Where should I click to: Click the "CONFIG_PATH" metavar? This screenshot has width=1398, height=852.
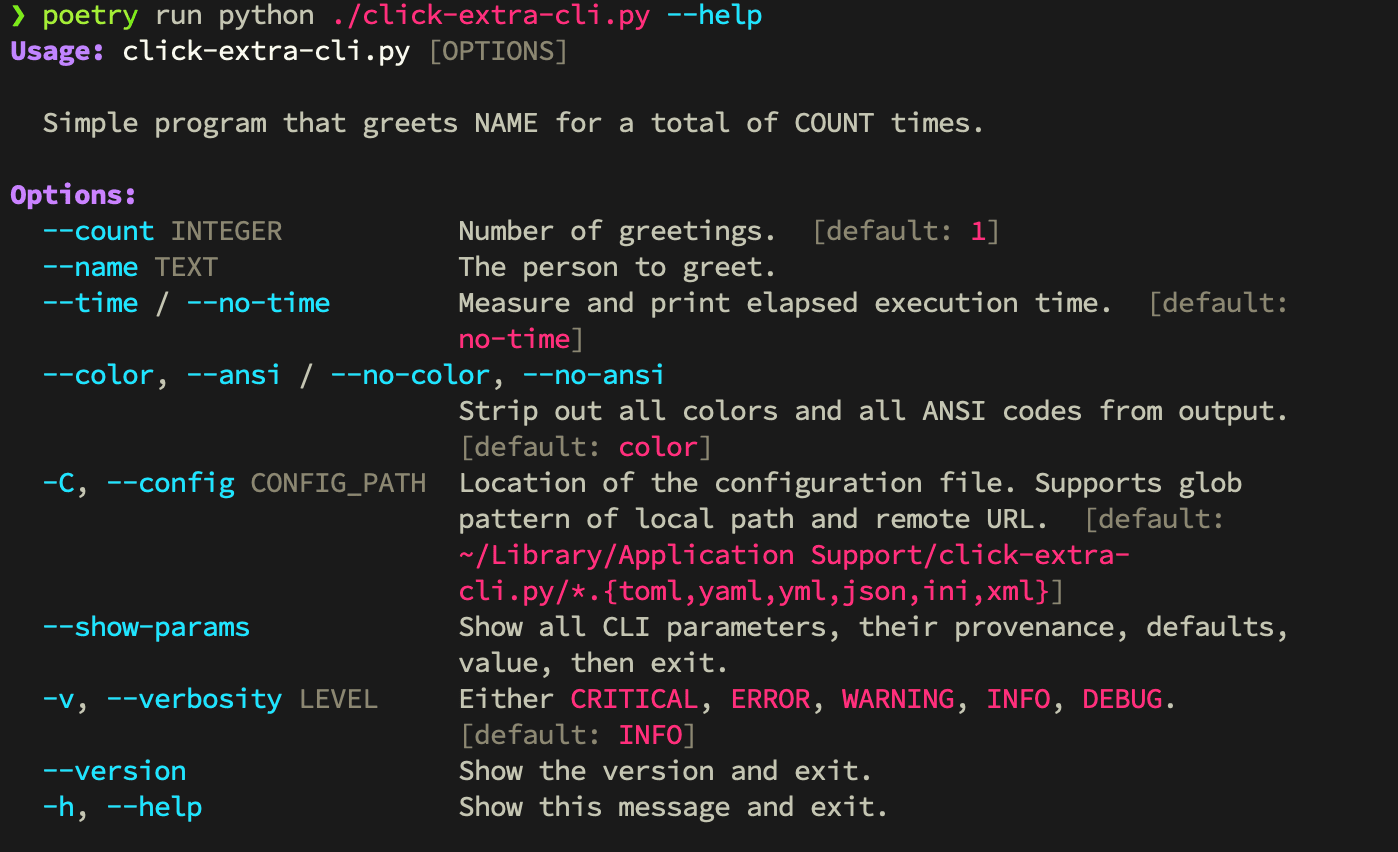[338, 483]
